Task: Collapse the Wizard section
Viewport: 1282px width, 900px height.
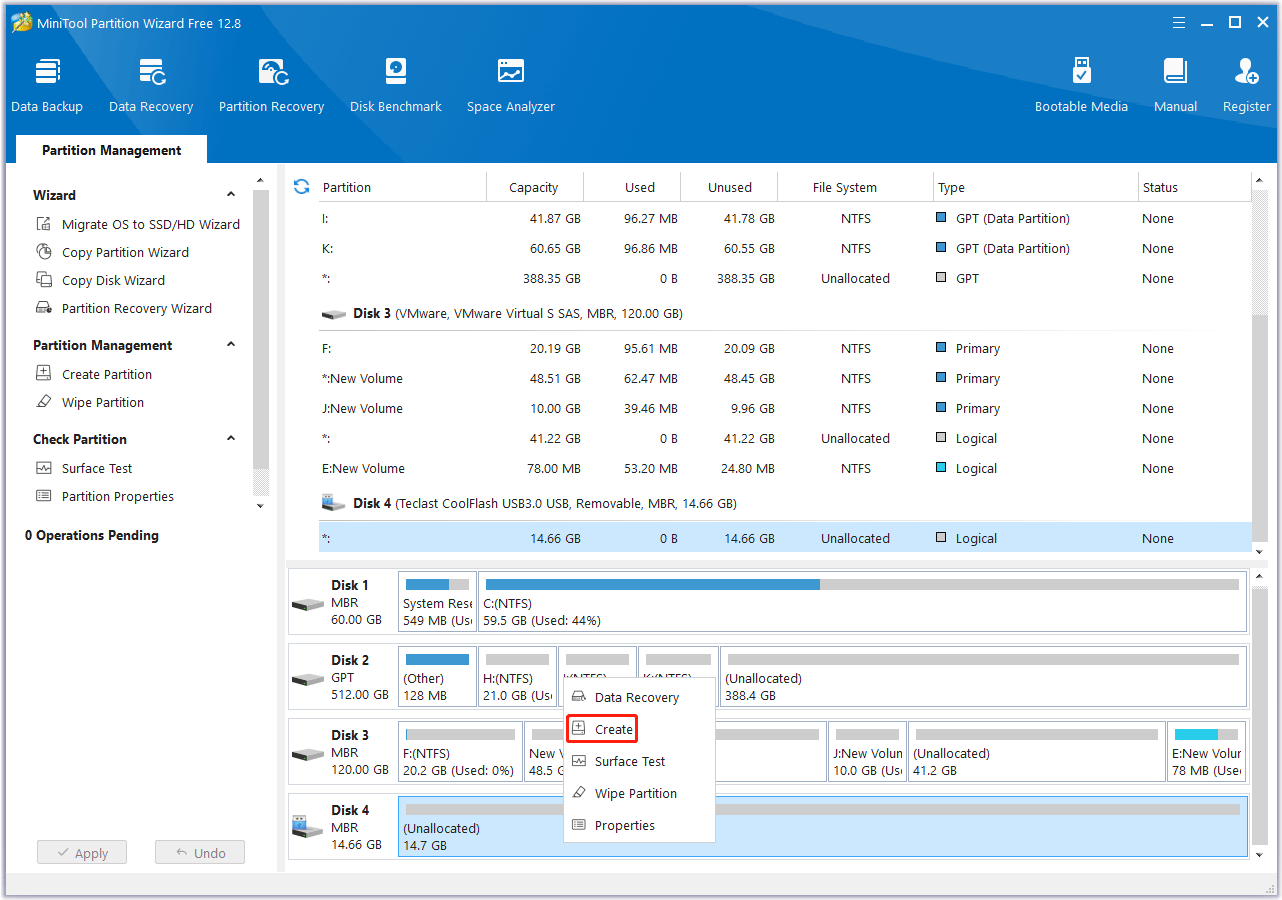Action: [x=231, y=195]
